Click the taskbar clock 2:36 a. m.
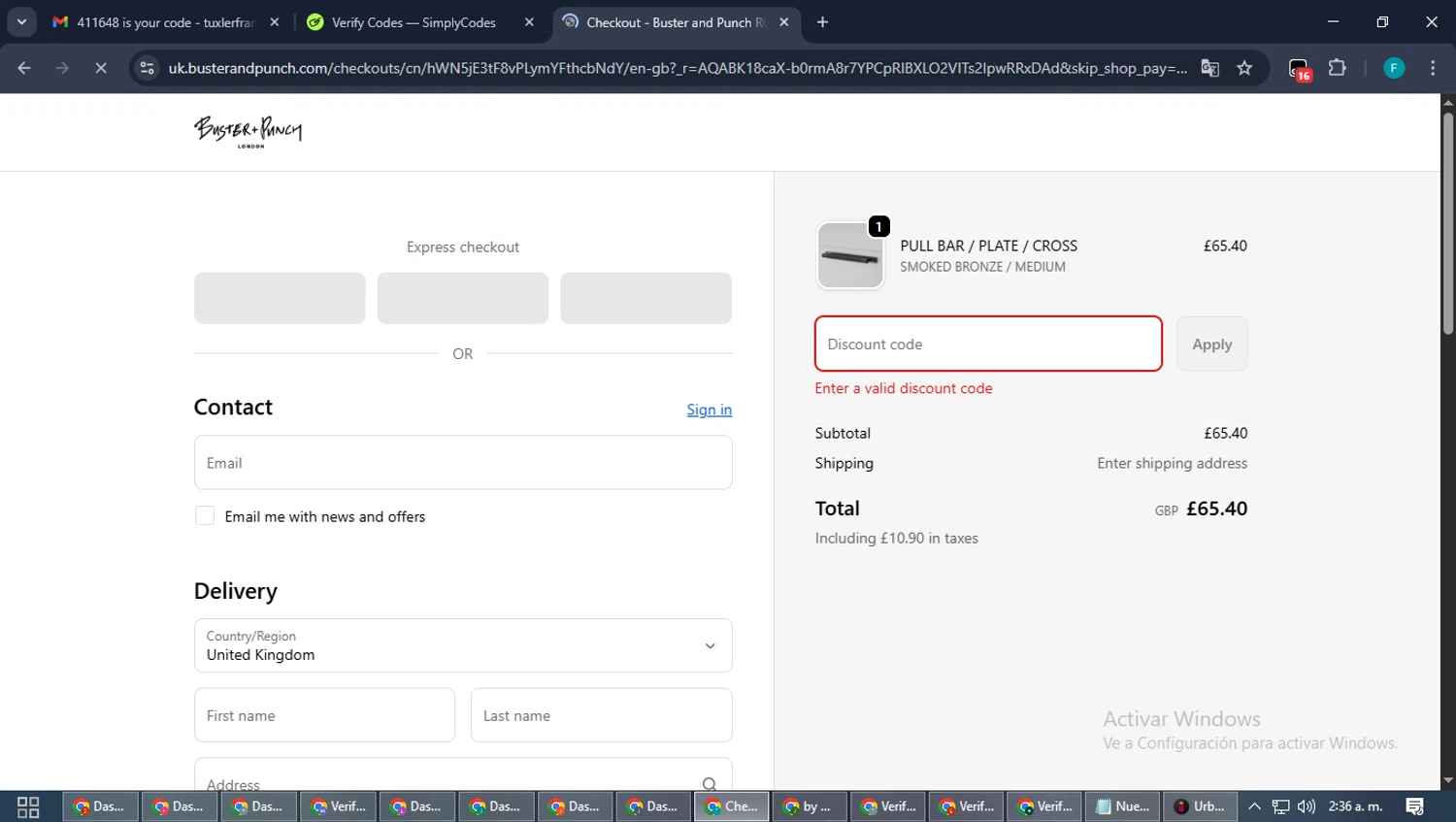The image size is (1456, 822). tap(1356, 806)
